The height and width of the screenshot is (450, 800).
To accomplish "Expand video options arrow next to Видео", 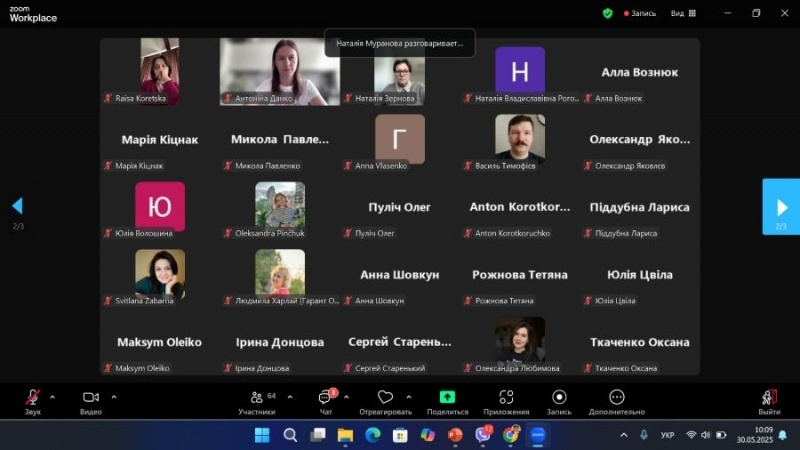I will 113,396.
